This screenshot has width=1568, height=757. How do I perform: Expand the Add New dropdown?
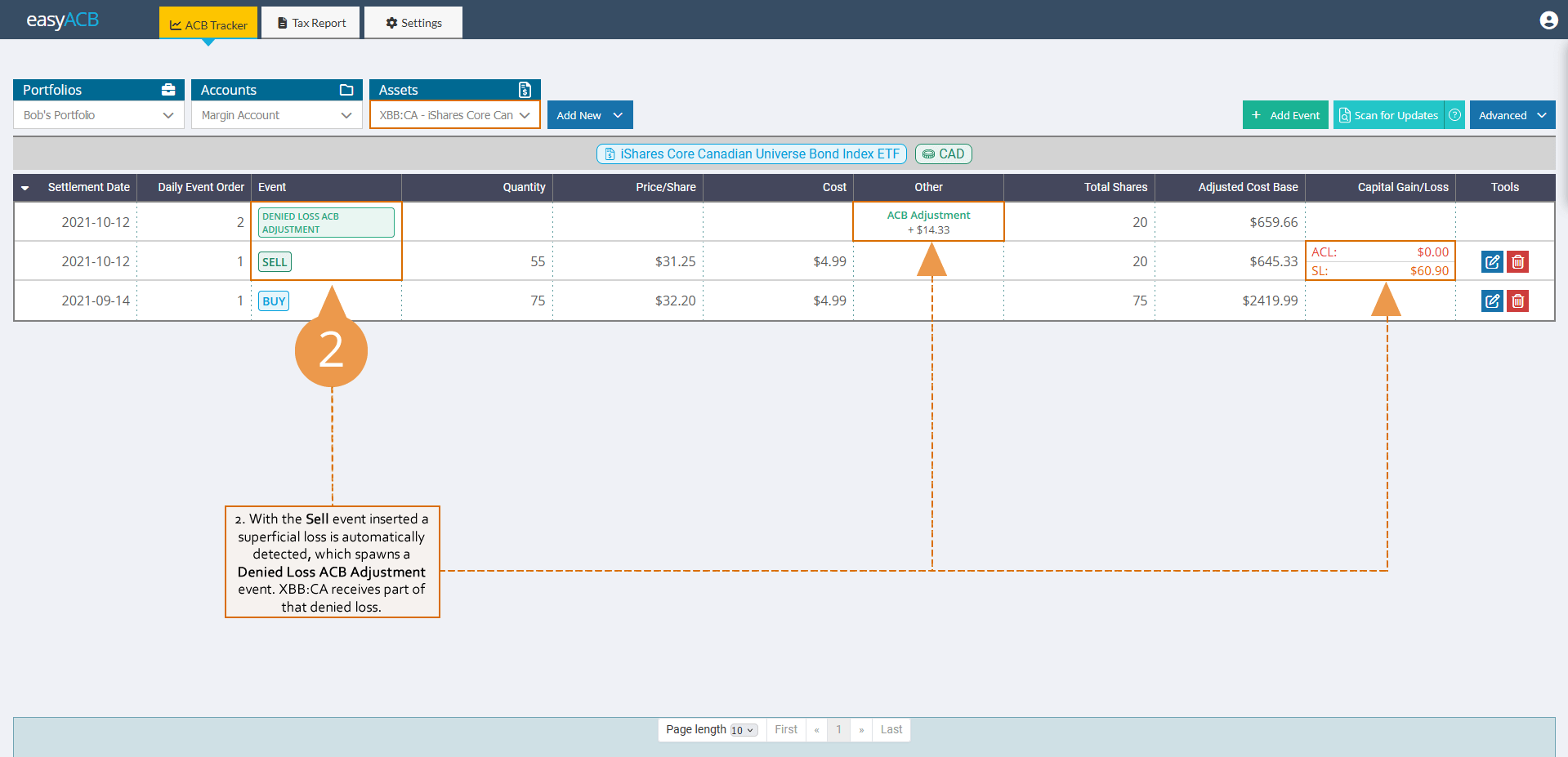point(589,114)
